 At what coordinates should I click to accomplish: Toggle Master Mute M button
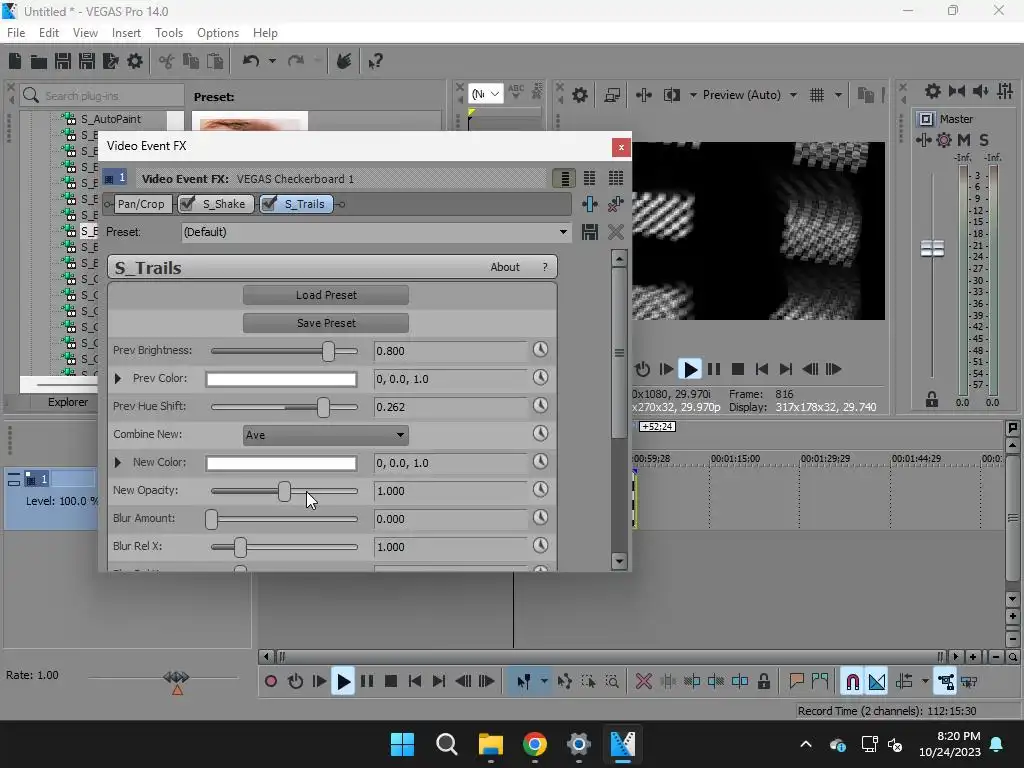963,140
